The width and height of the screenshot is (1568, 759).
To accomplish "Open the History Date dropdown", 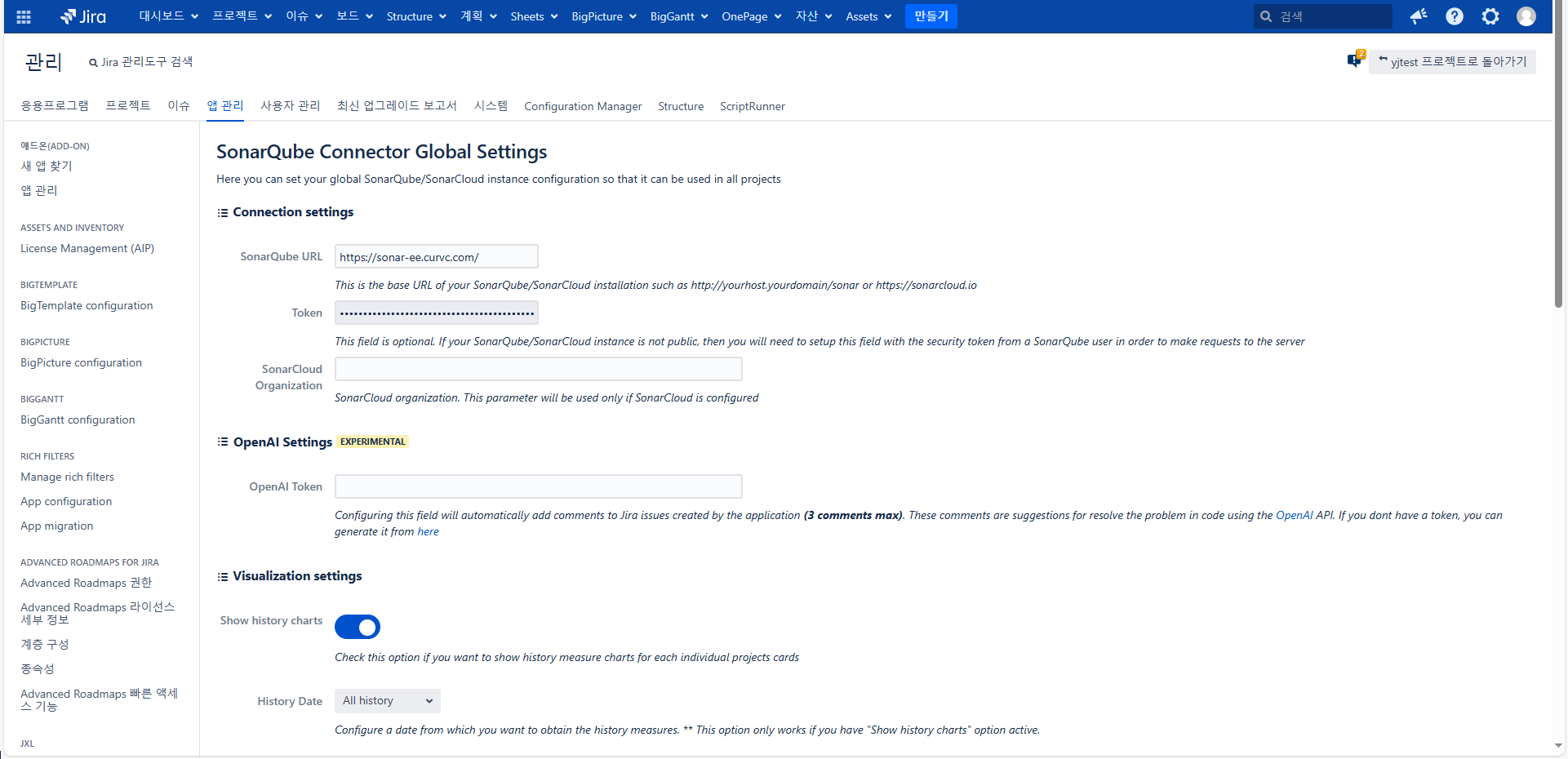I will click(388, 701).
